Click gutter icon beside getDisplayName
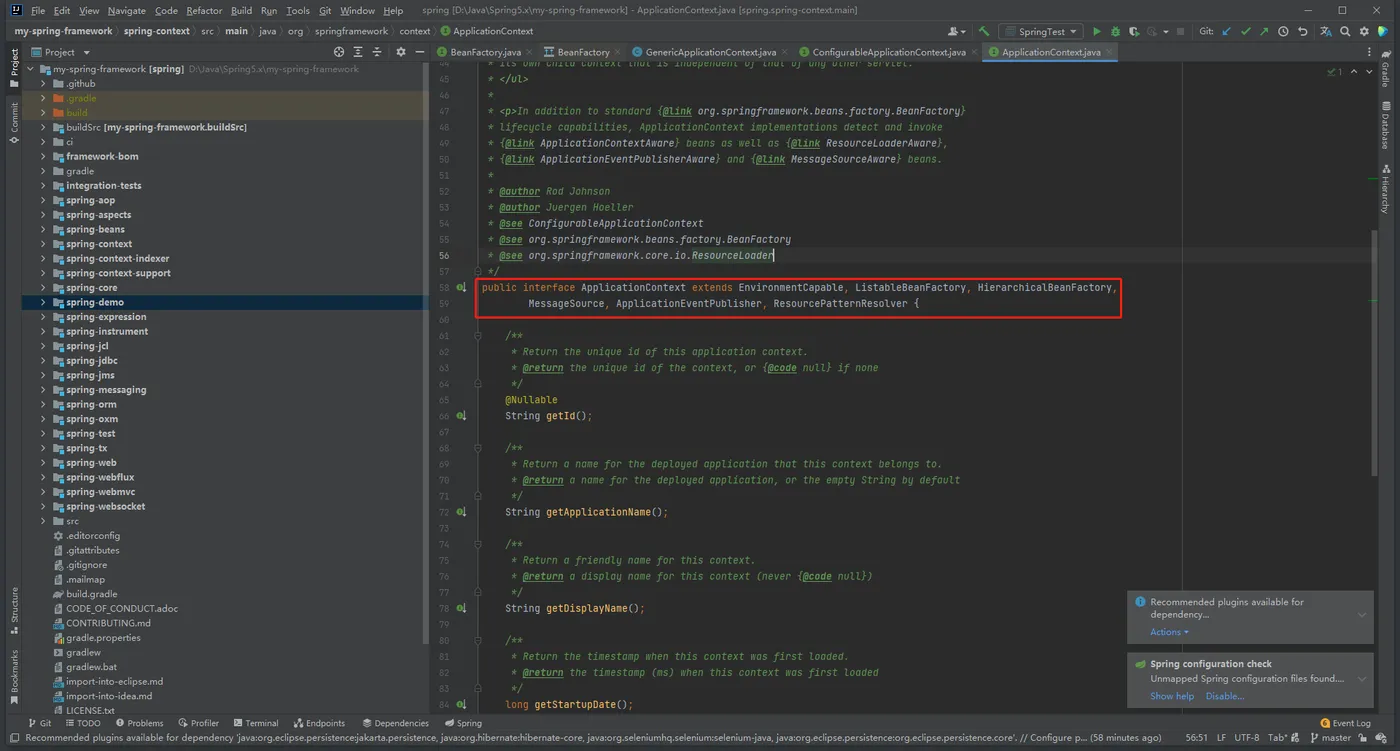Screen dimensions: 1400x751 click(x=461, y=608)
